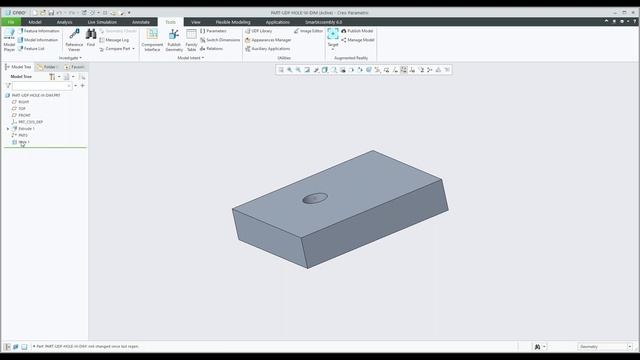Open the Flexible Modeling tab
Image resolution: width=640 pixels, height=360 pixels.
[233, 22]
